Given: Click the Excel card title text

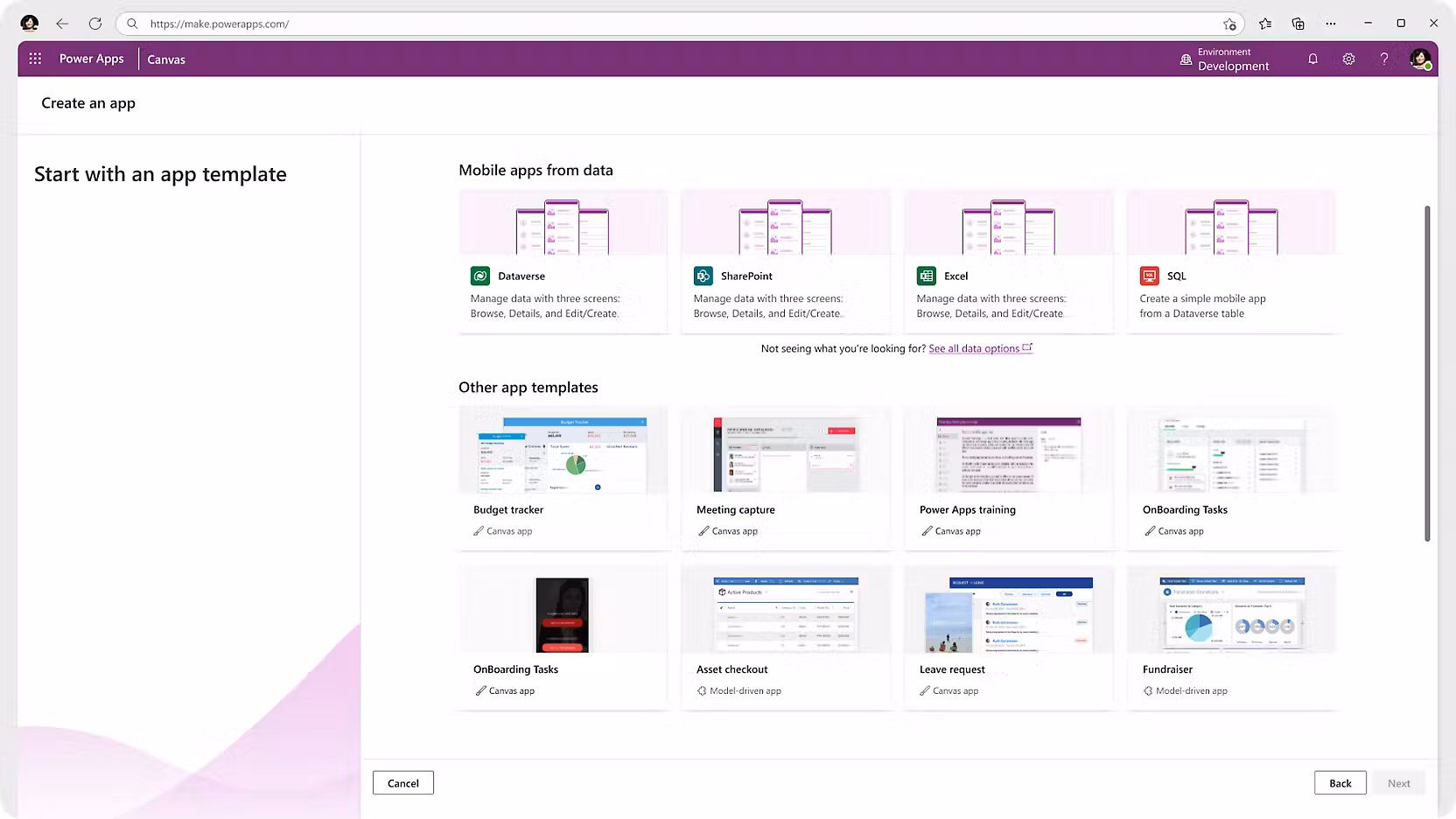Looking at the screenshot, I should click(955, 276).
